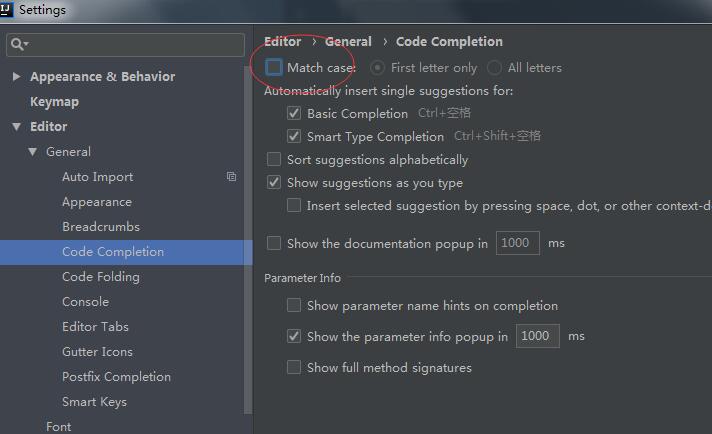Viewport: 712px width, 434px height.
Task: Choose the All letters radio option
Action: click(x=494, y=68)
